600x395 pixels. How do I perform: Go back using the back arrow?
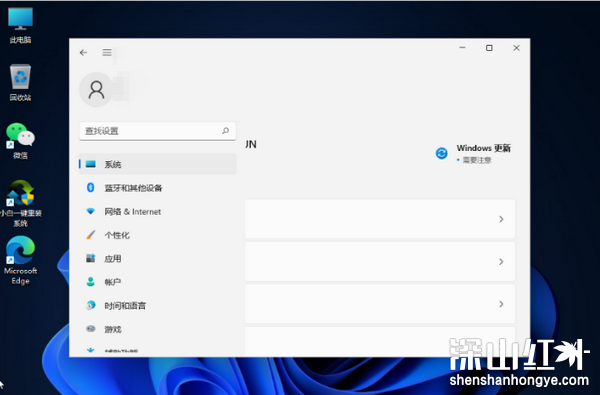pos(83,52)
